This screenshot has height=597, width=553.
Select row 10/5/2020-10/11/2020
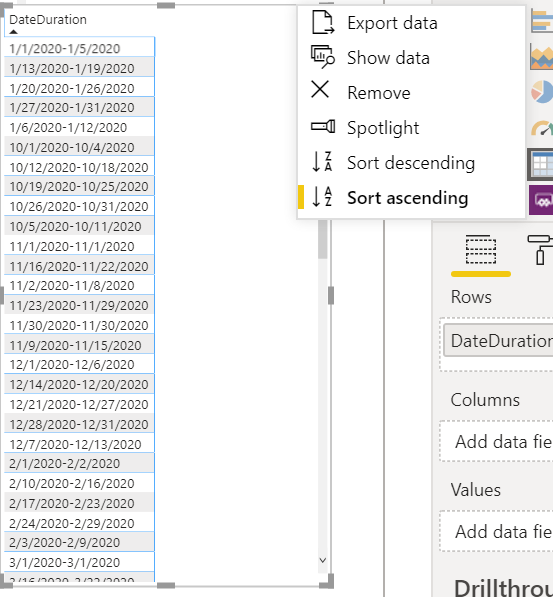click(79, 226)
